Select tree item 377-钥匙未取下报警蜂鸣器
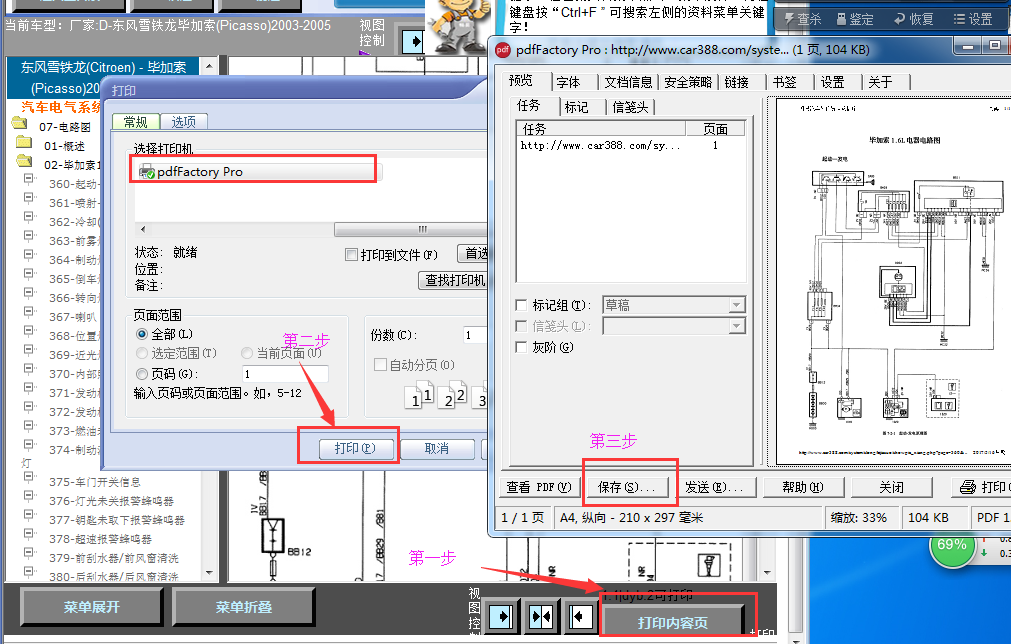 click(117, 520)
